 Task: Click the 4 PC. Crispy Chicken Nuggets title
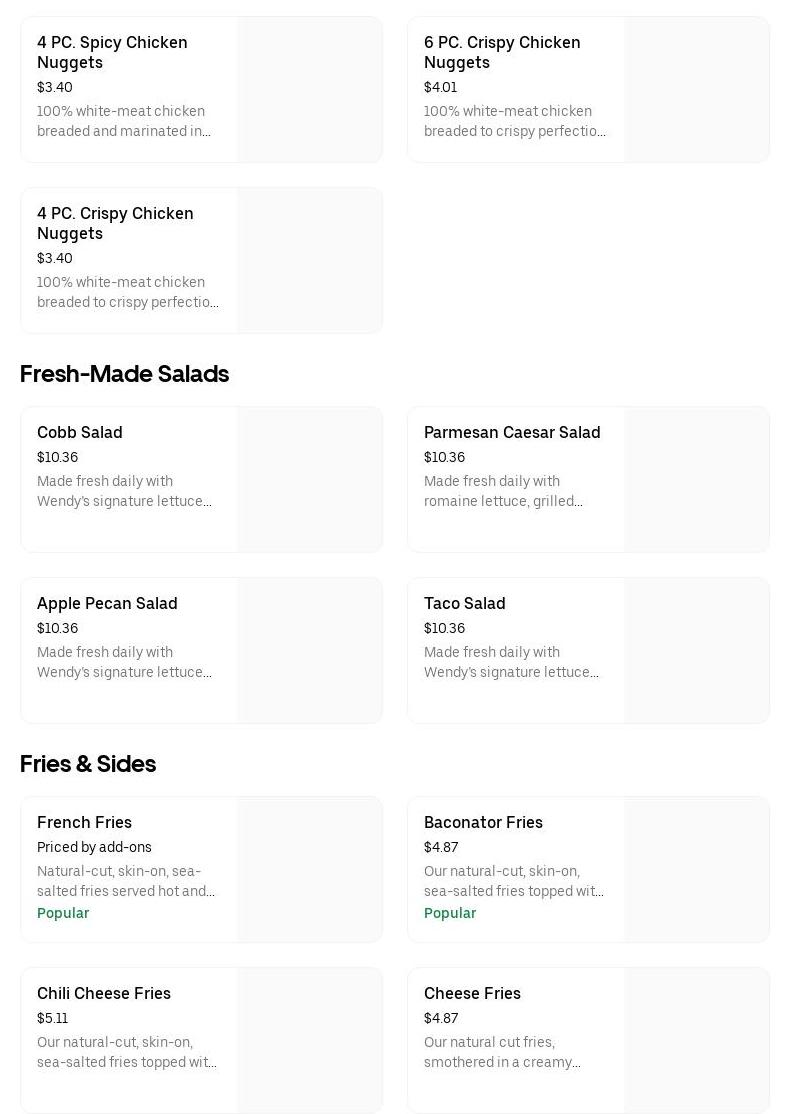pos(115,223)
